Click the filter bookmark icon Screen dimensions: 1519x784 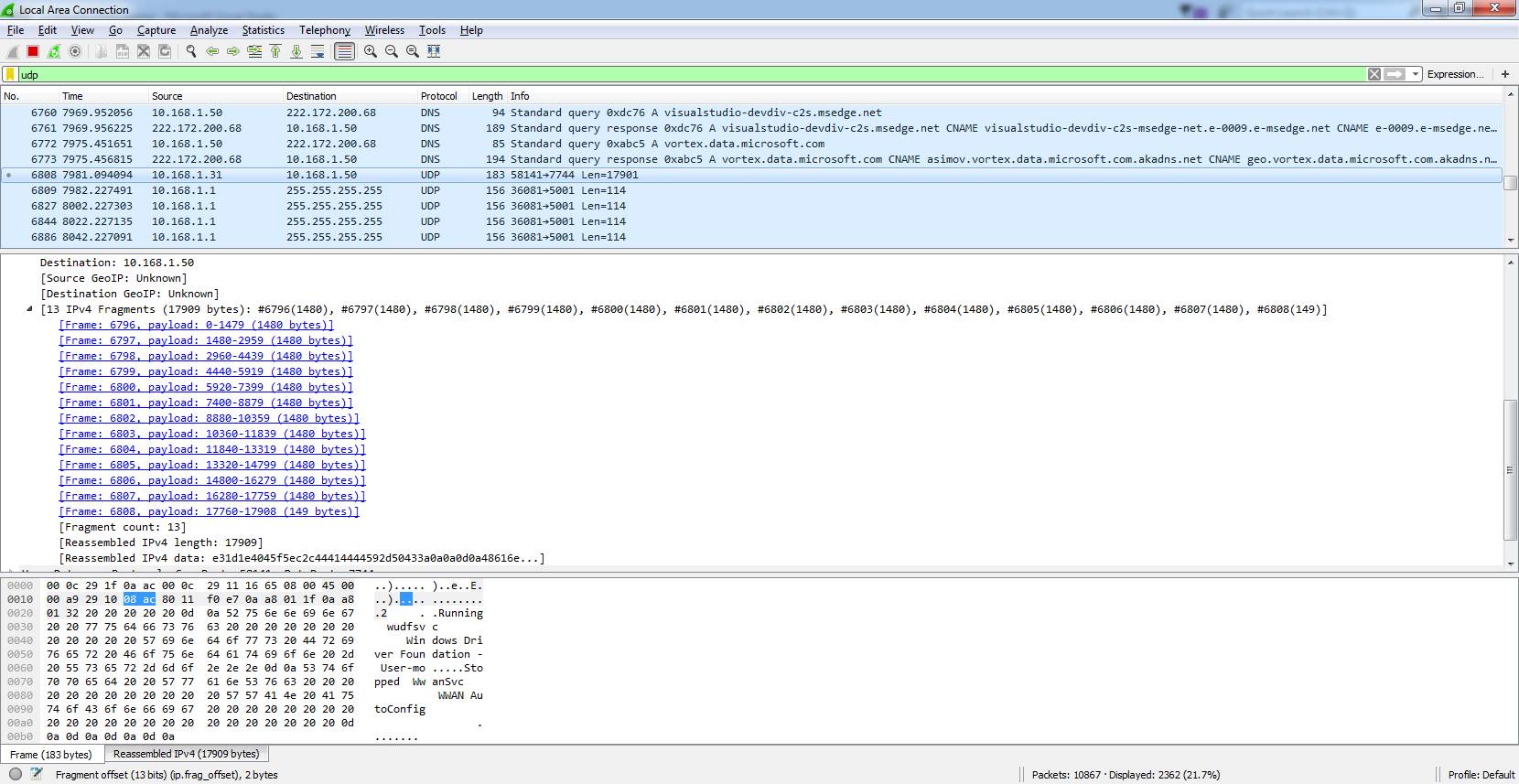10,75
